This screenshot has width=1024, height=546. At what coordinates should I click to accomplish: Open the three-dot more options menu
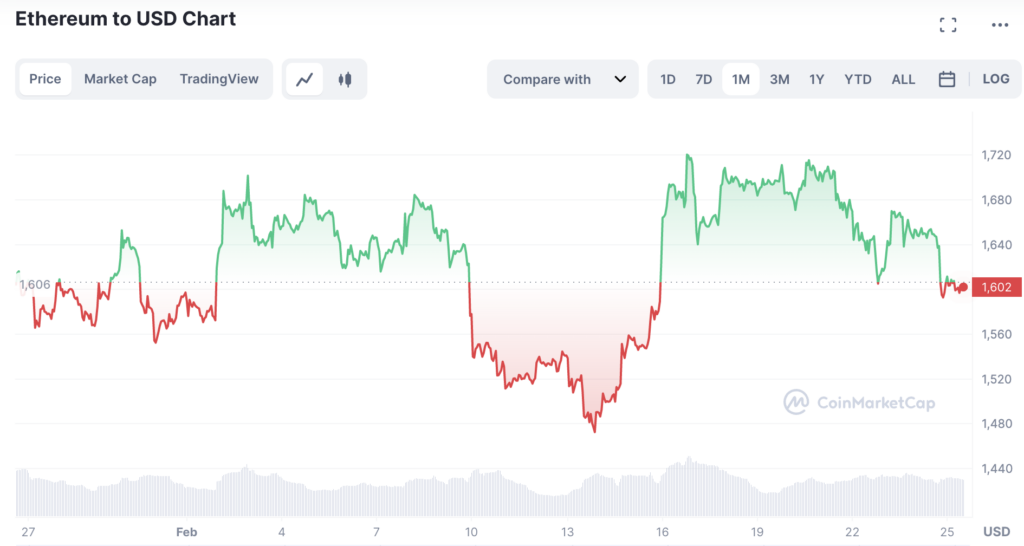pyautogui.click(x=1000, y=25)
